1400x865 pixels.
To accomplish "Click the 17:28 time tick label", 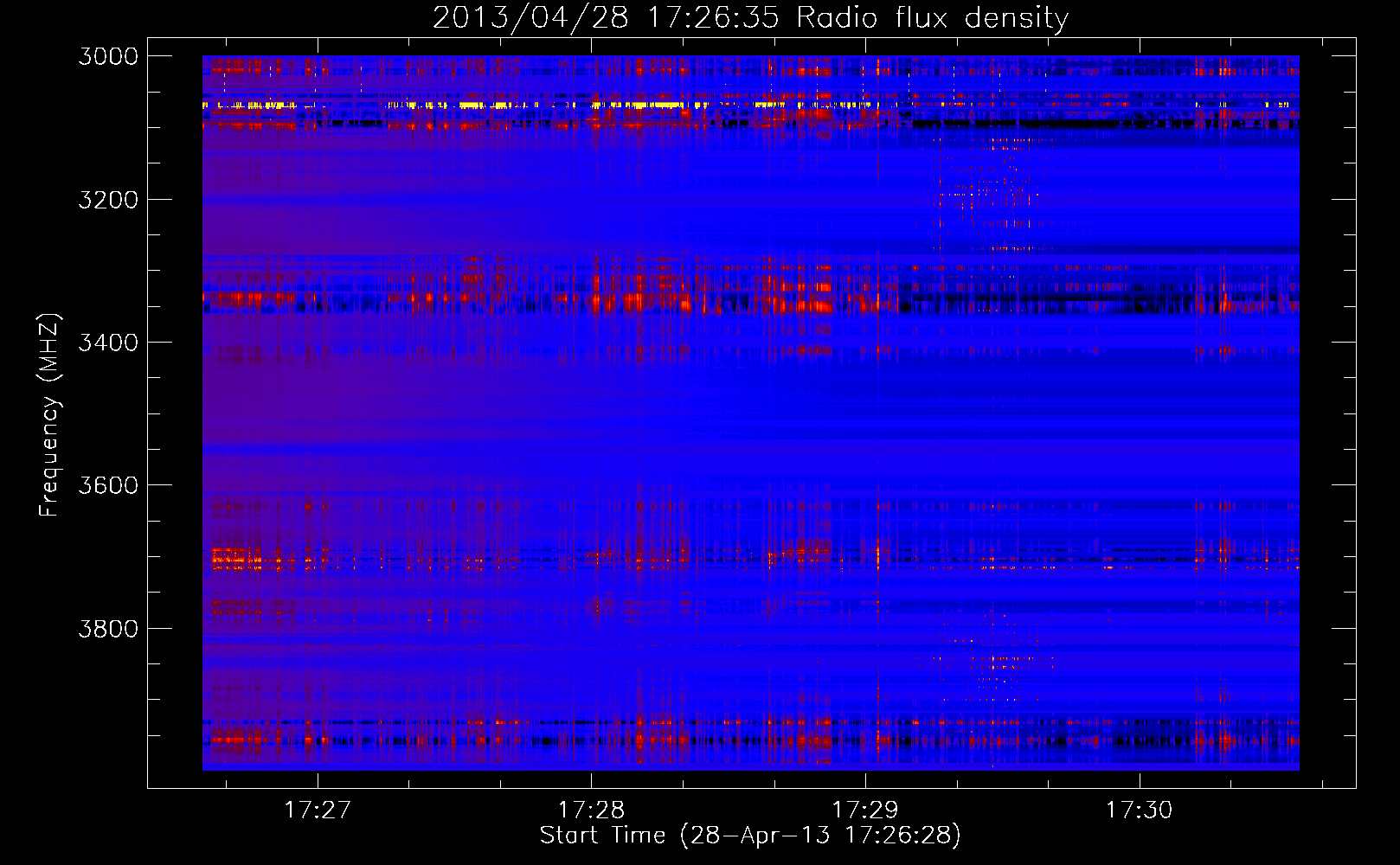I will (591, 810).
